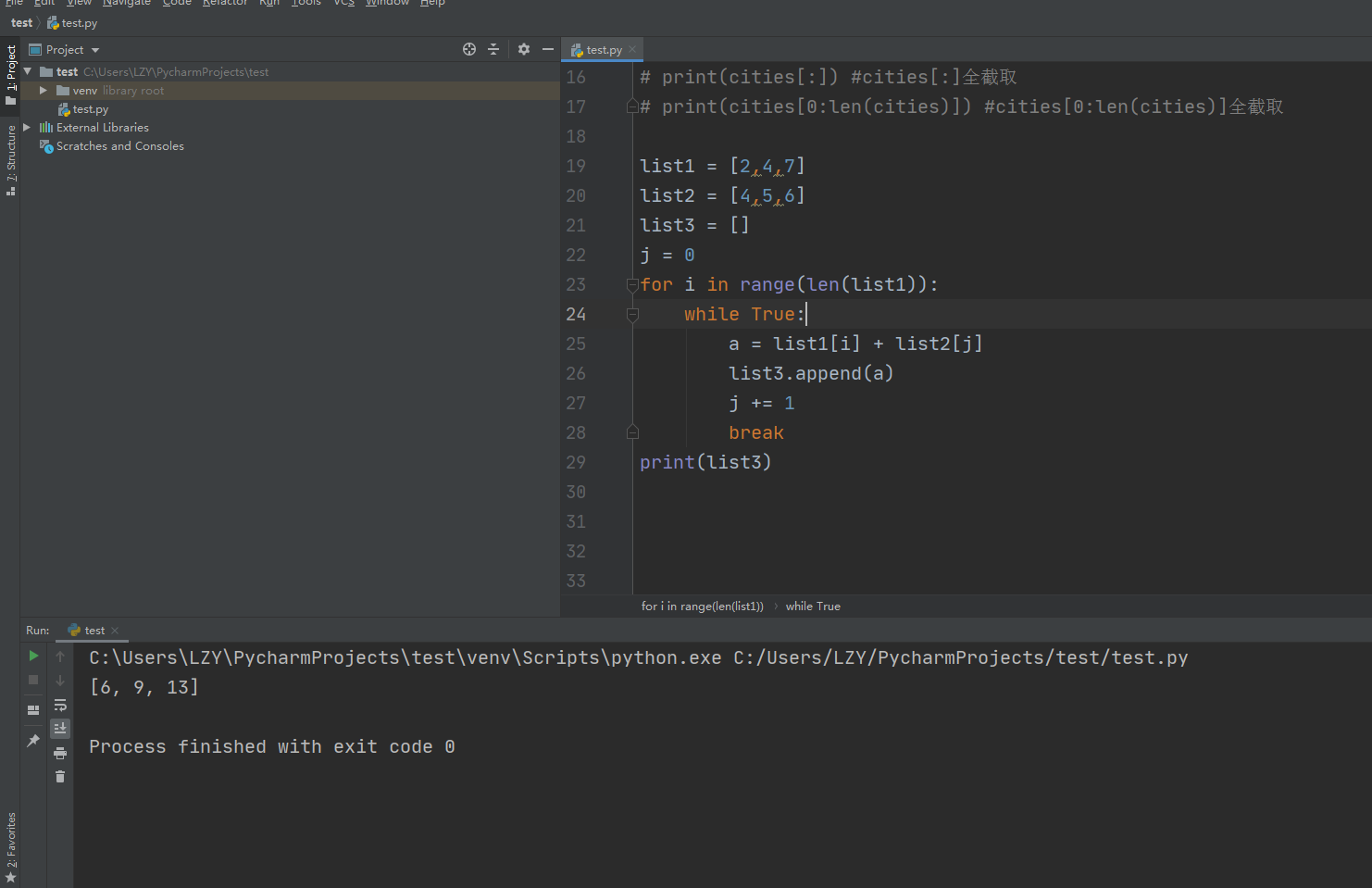Click the test breadcrumb in navigation bar

tap(21, 23)
